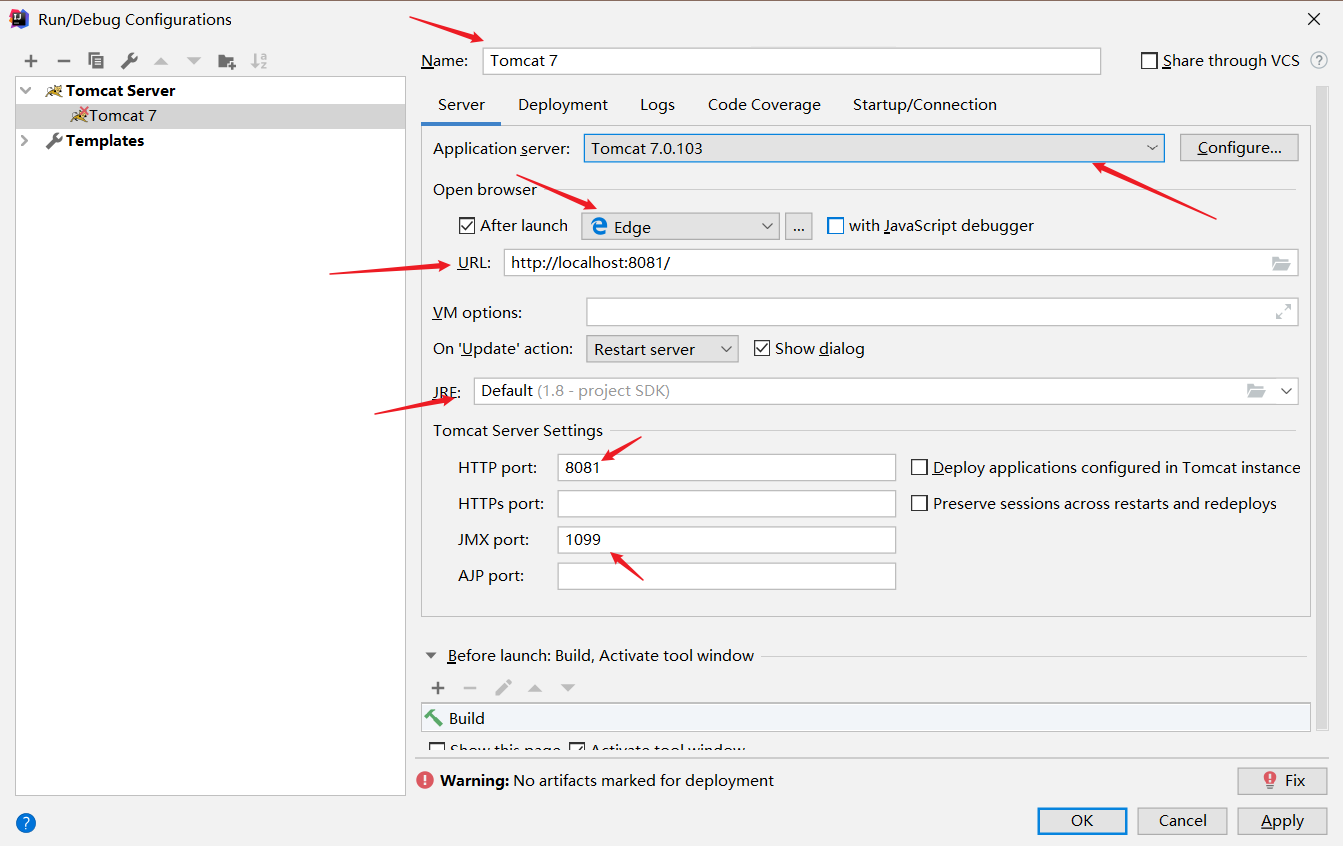Add a Before launch task

coord(437,687)
